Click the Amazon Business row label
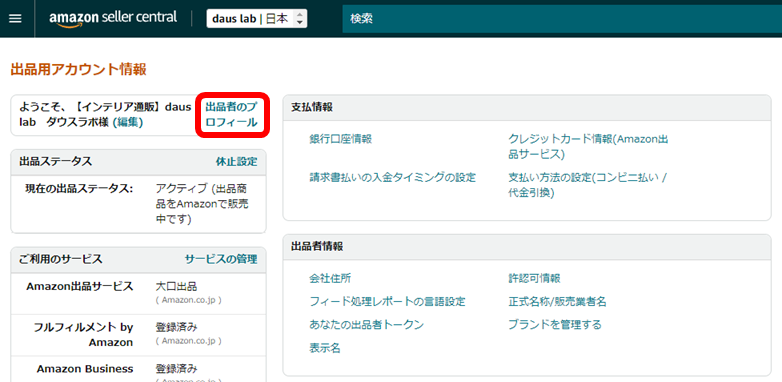This screenshot has width=782, height=382. tap(85, 369)
